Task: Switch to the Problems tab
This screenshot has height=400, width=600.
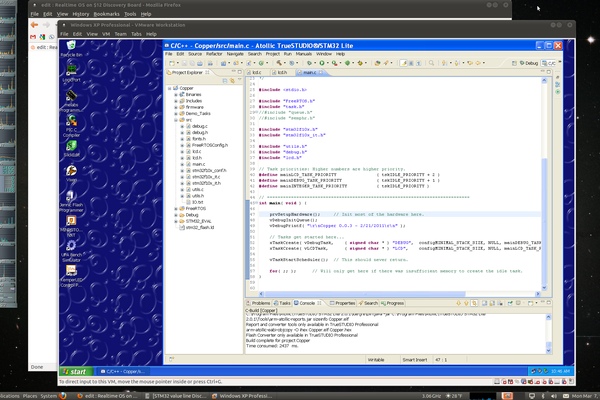Action: click(258, 303)
